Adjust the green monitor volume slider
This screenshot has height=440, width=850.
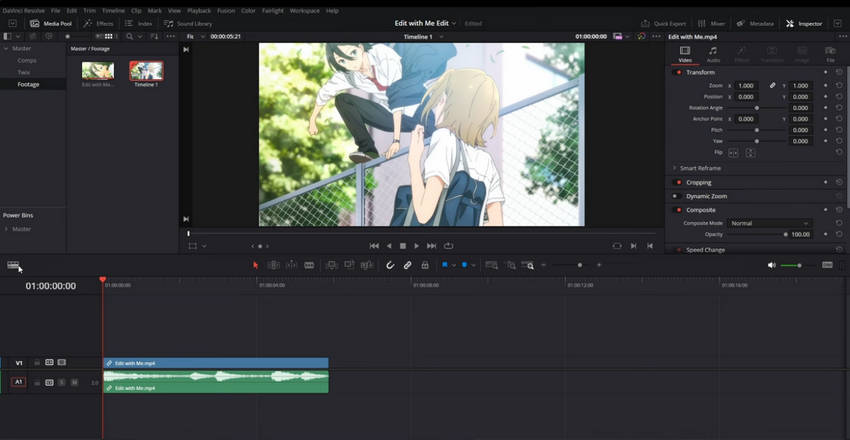click(x=799, y=265)
